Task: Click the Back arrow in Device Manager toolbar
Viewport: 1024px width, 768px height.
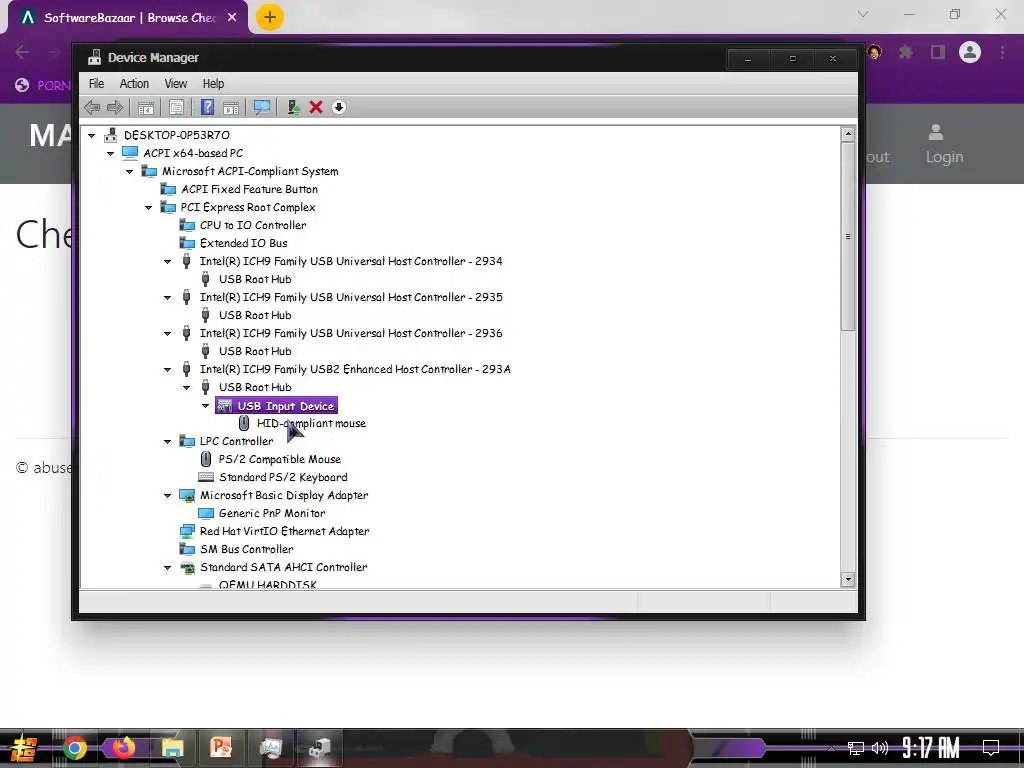Action: [x=92, y=107]
